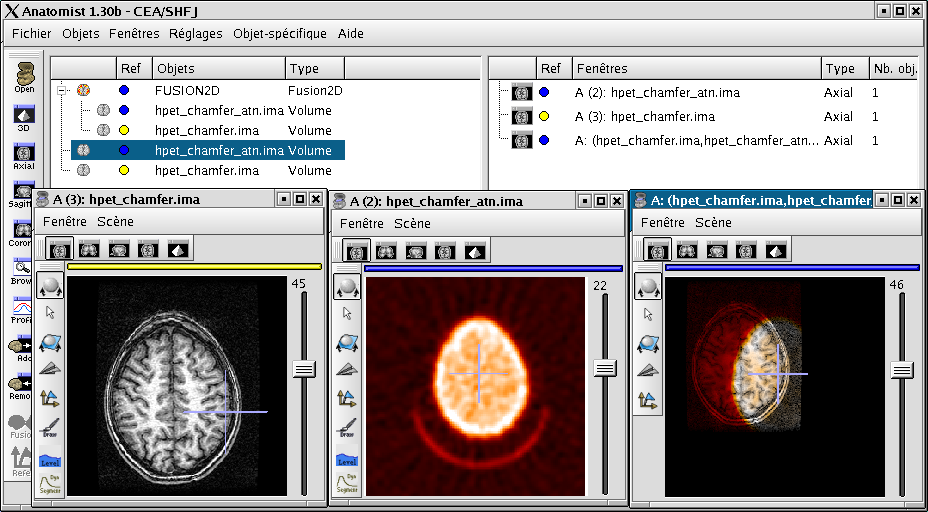Select 'A (3): hpet_chamfer.ima' in windows list
The image size is (928, 512).
(x=644, y=117)
